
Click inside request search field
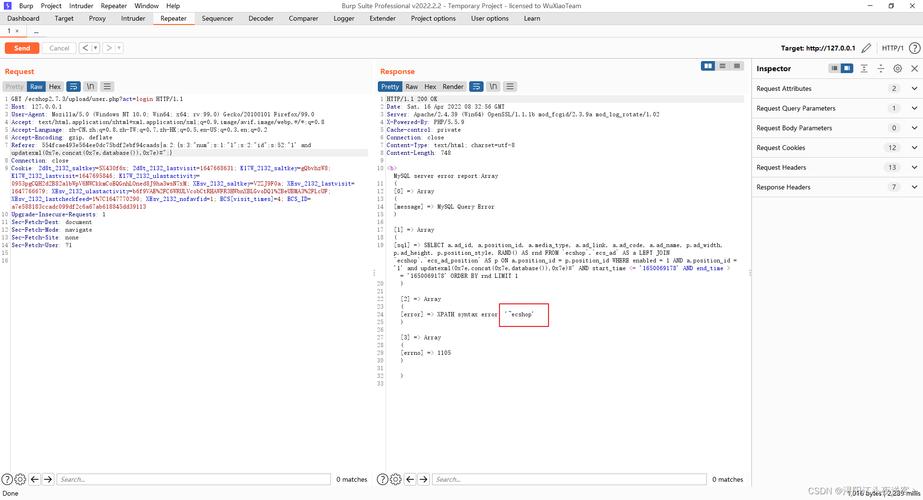click(194, 479)
